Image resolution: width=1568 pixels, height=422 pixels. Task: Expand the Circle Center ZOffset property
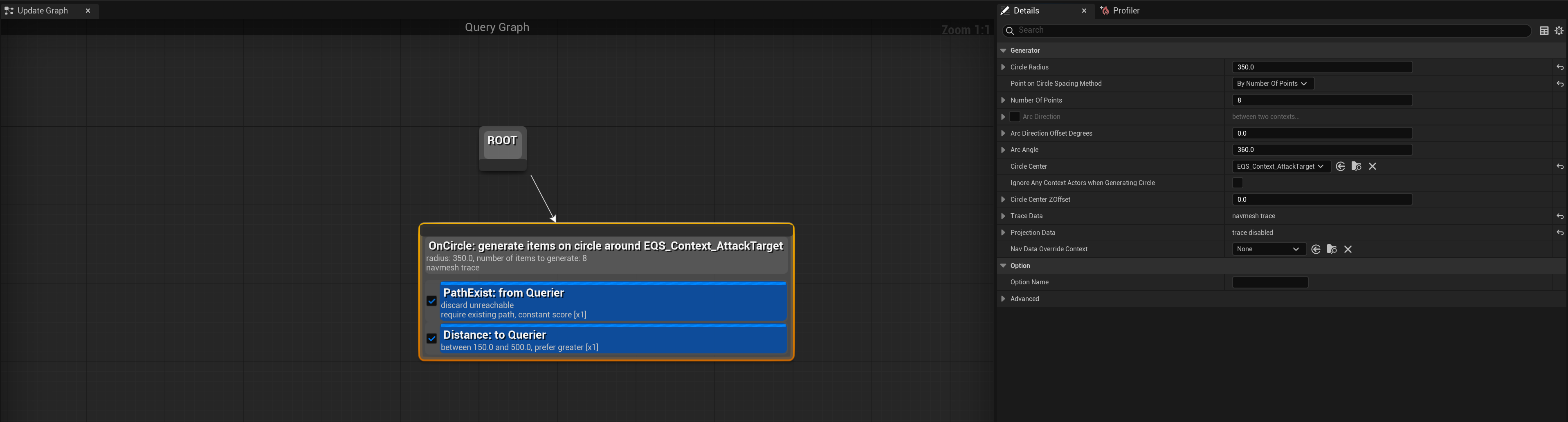pyautogui.click(x=1003, y=199)
